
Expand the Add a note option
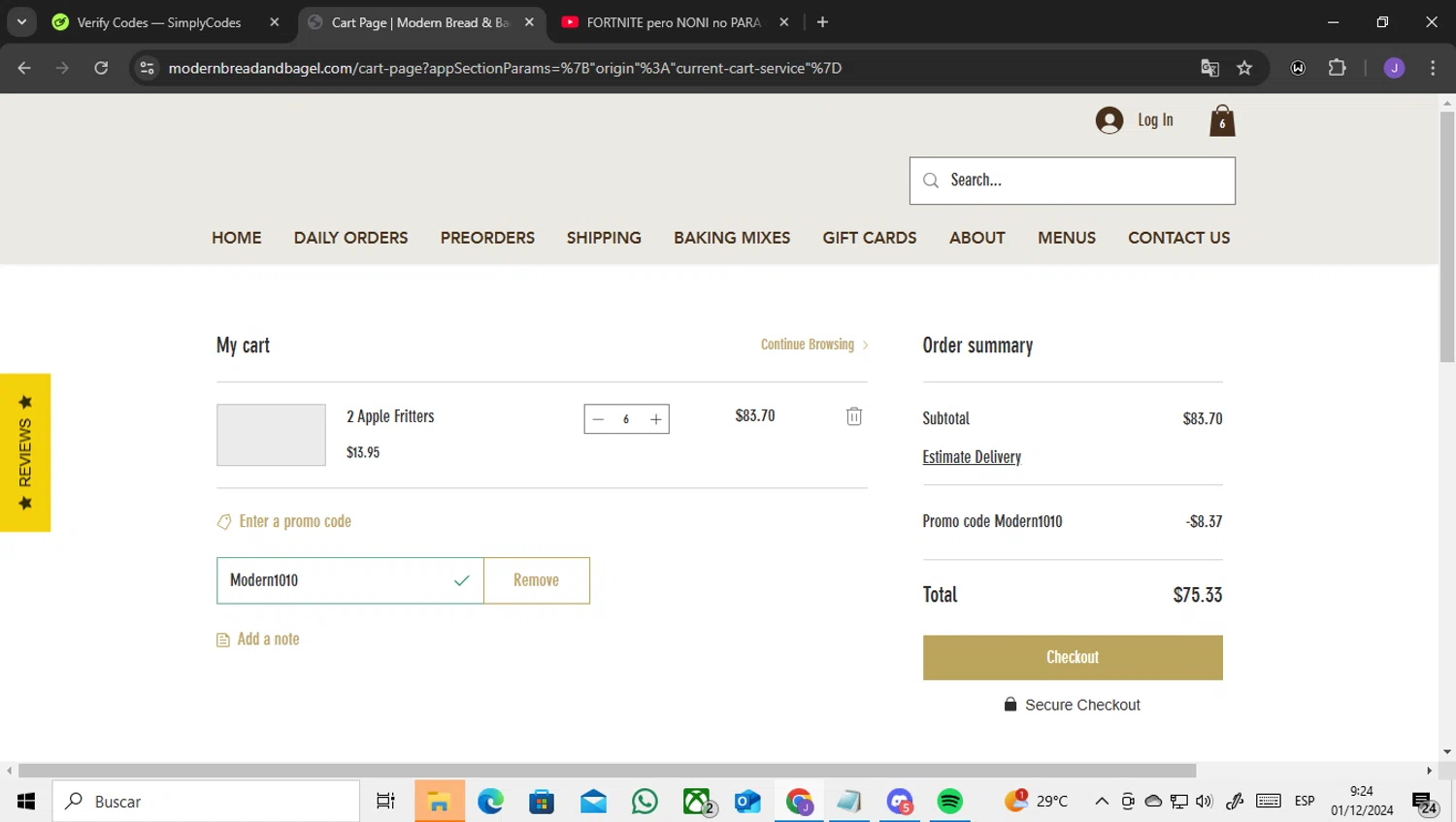point(258,639)
